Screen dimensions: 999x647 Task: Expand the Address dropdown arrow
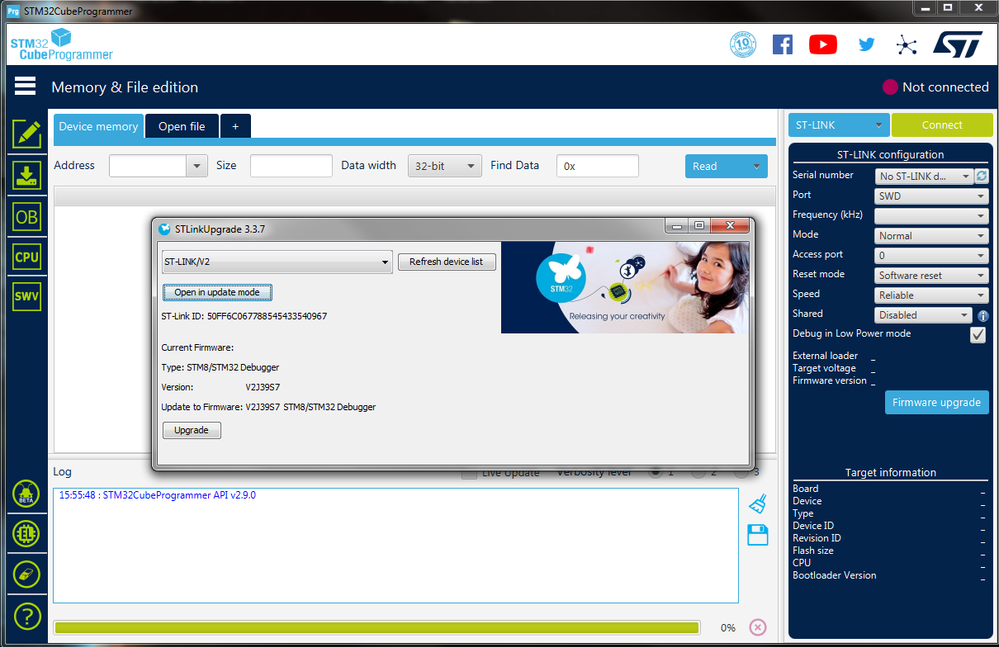[197, 166]
